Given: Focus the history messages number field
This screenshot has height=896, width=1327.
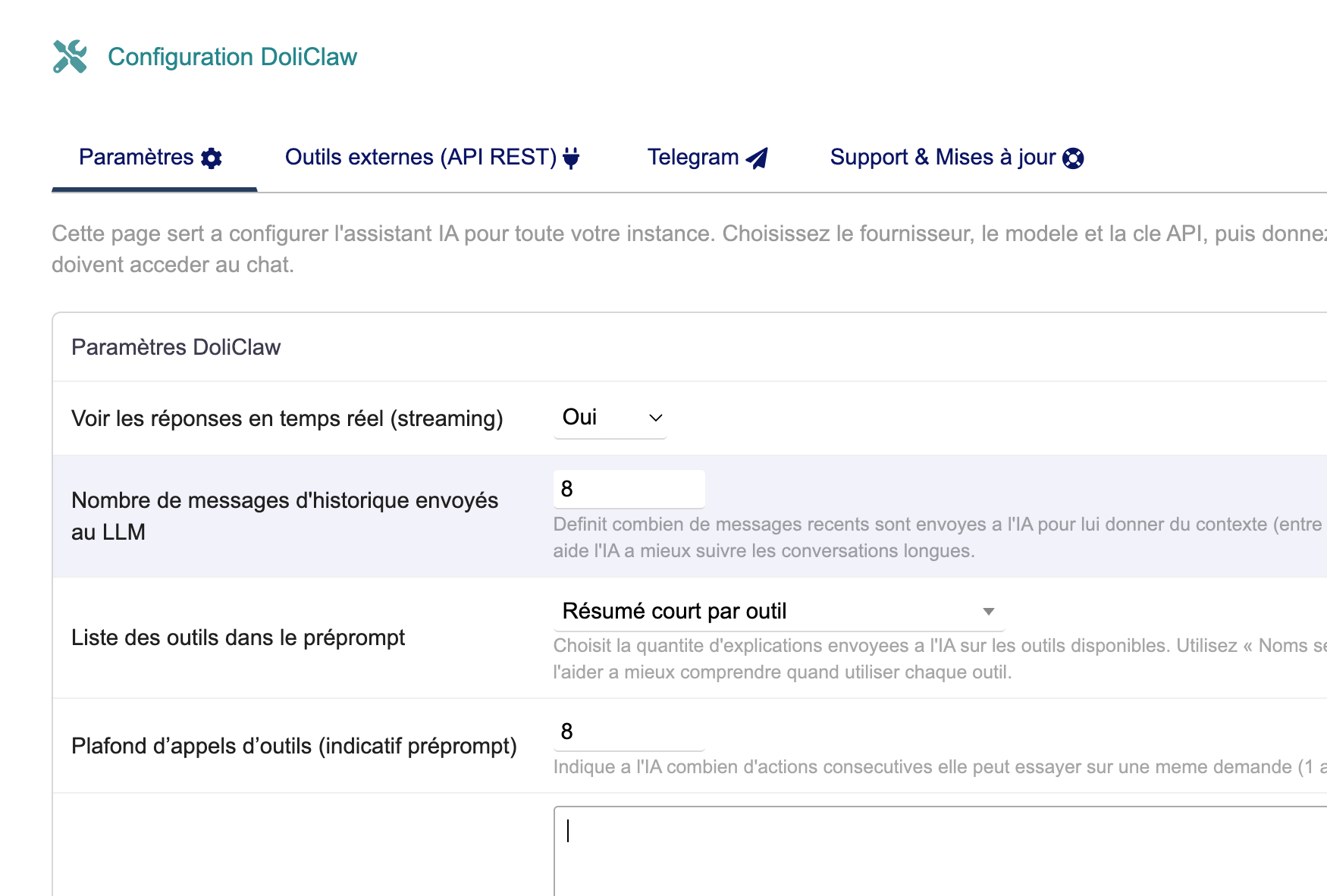Looking at the screenshot, I should click(x=629, y=489).
